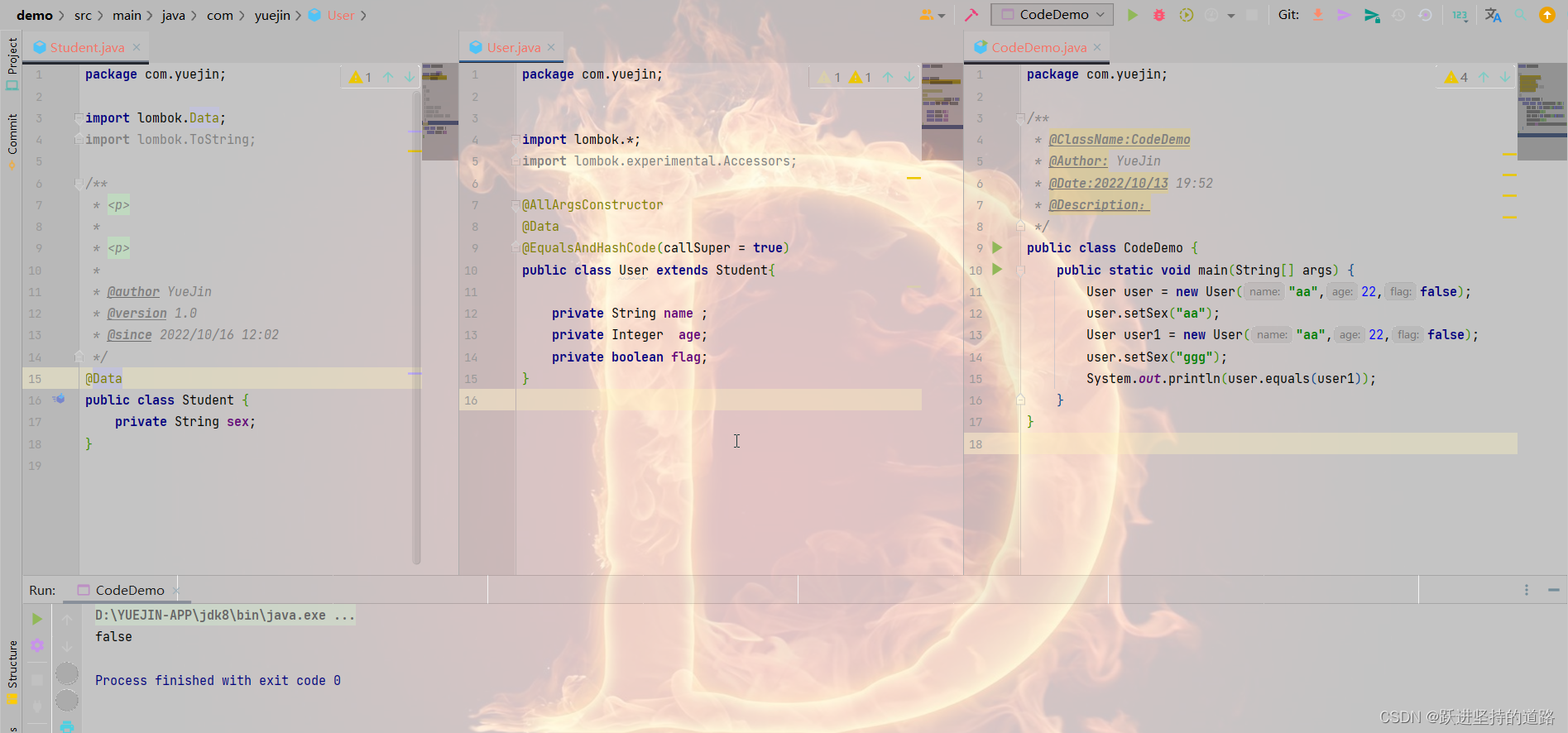Click 'main' in the breadcrumb path
Screen dimensions: 1568x733
127,15
